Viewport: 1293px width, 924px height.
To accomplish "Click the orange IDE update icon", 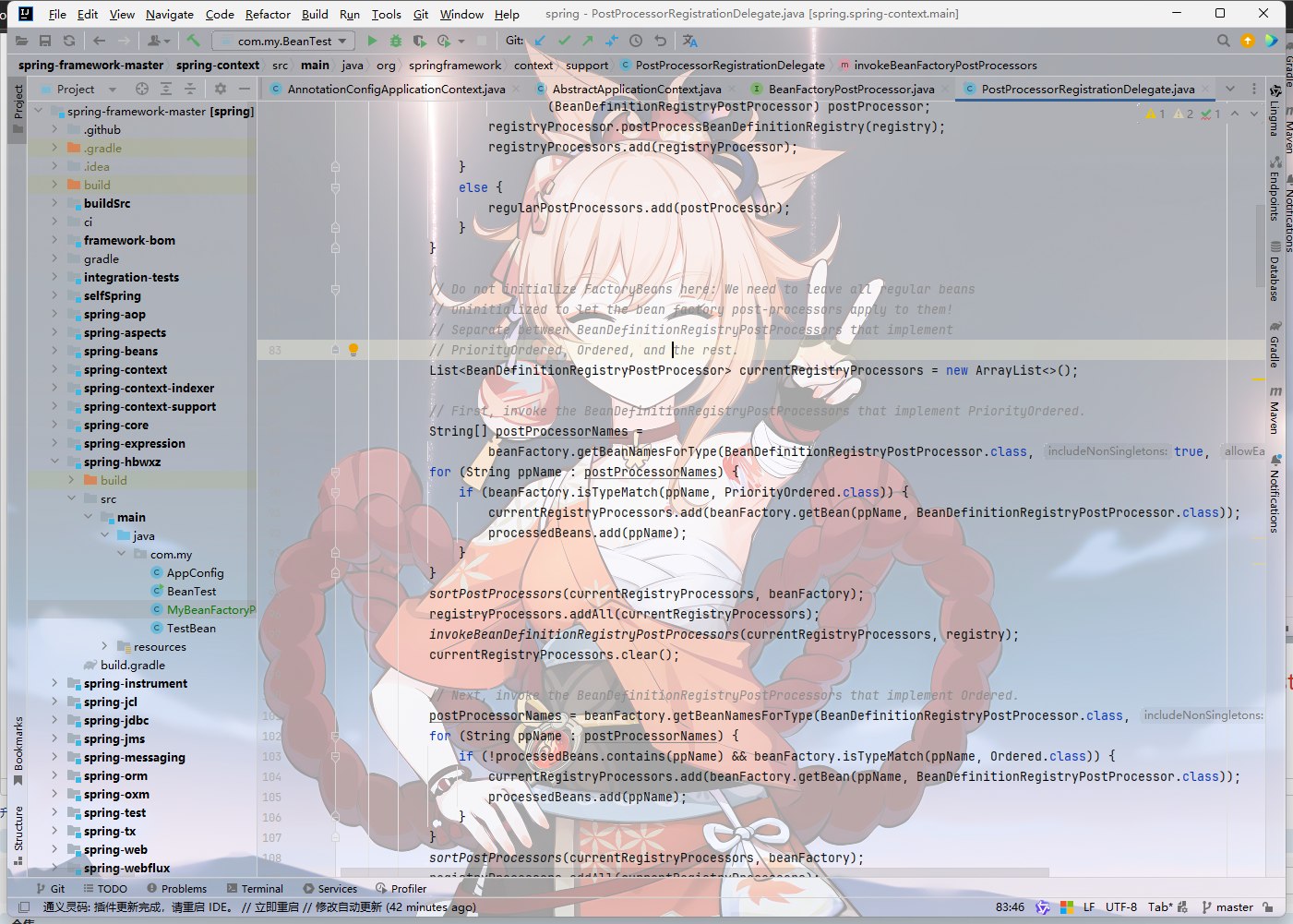I will (x=1248, y=41).
